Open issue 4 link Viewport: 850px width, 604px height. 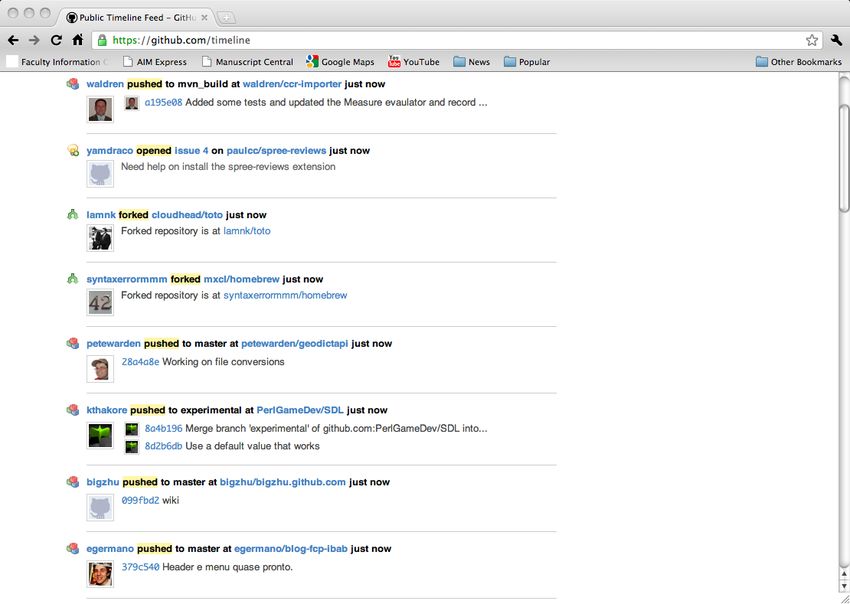point(191,150)
